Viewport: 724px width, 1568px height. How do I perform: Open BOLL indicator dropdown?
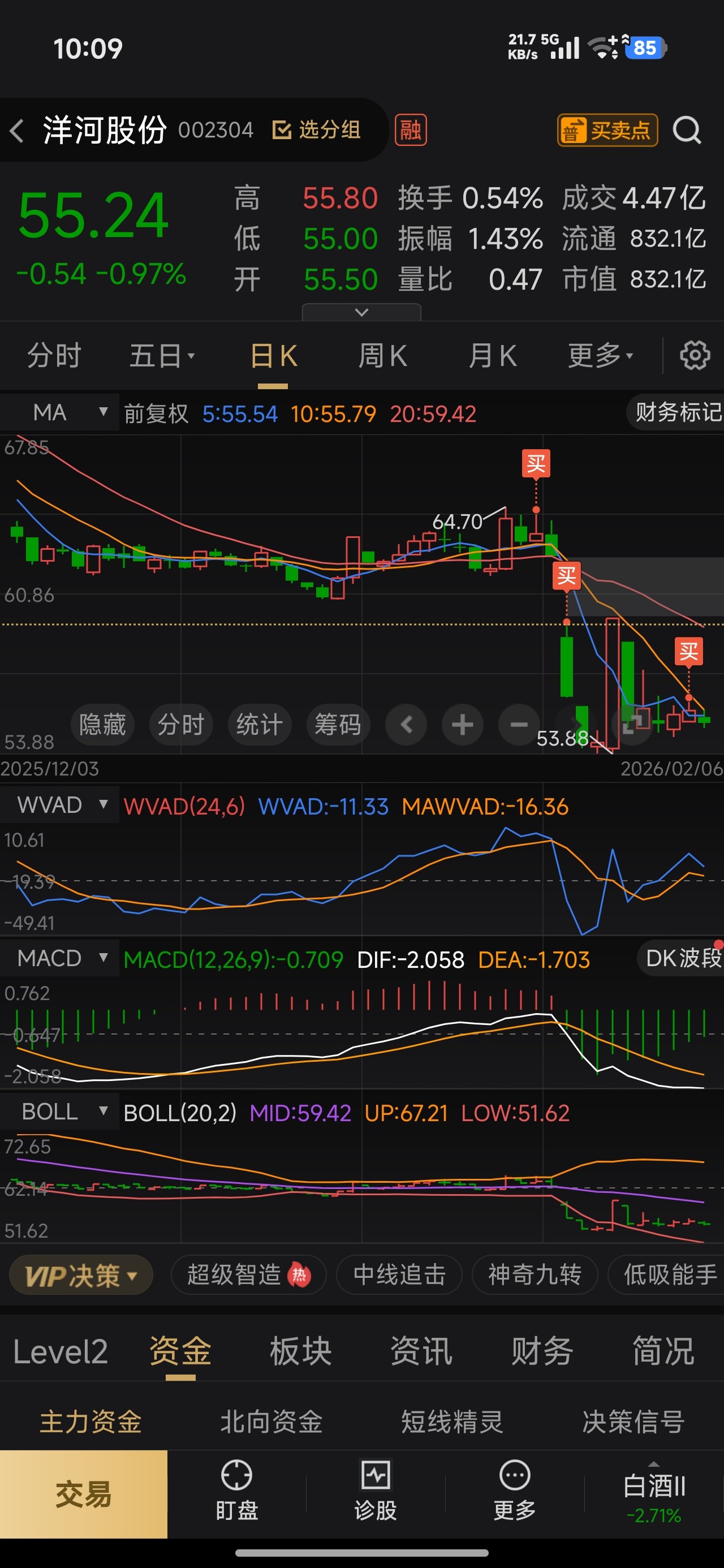[x=60, y=1112]
